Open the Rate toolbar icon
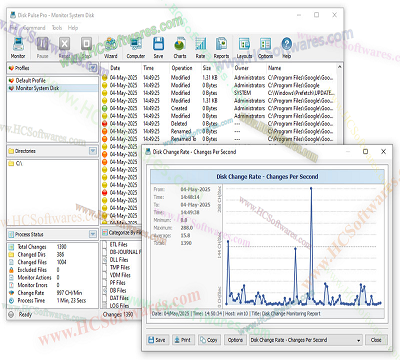 [200, 47]
